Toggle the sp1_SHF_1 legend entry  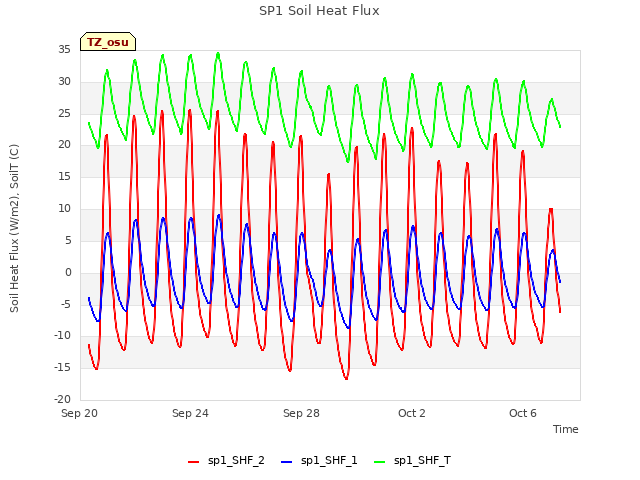[319, 461]
